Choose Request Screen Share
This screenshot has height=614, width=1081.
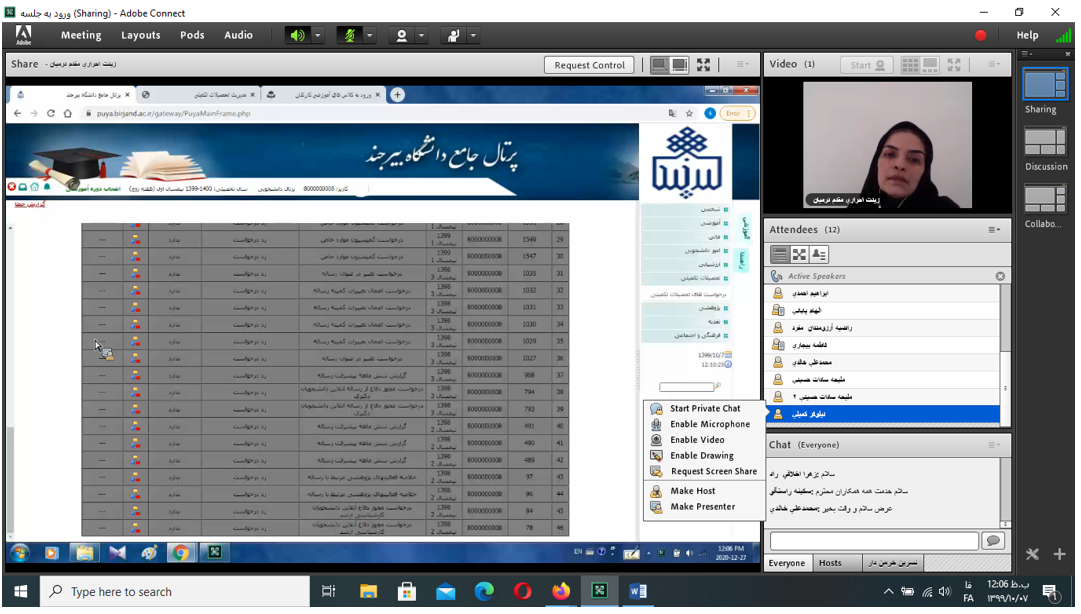(x=705, y=472)
